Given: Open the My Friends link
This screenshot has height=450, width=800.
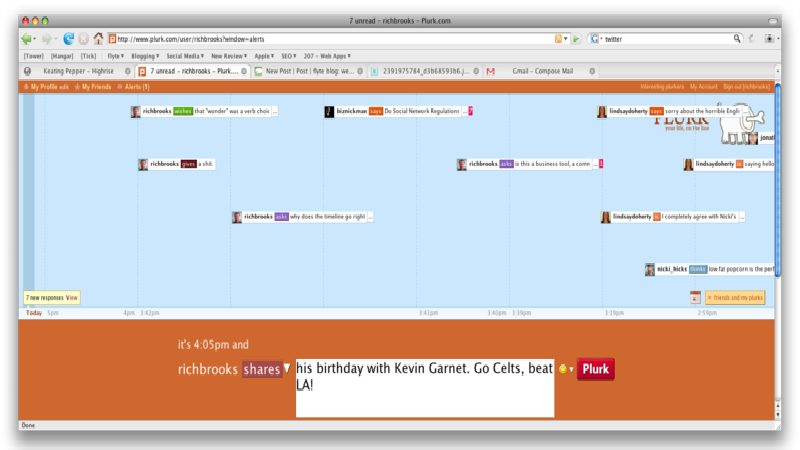Looking at the screenshot, I should click(96, 87).
